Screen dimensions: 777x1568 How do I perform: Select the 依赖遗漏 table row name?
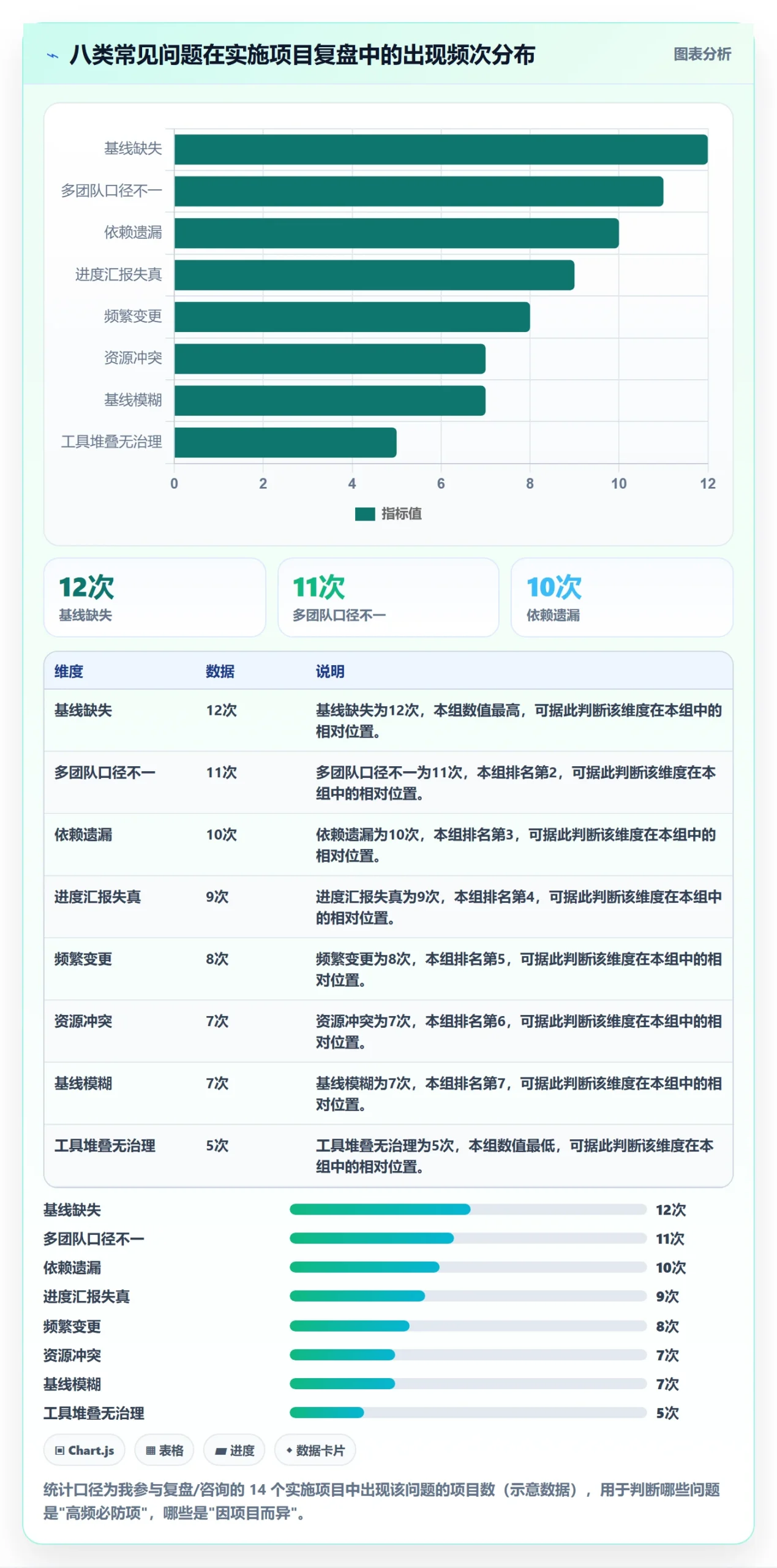[83, 834]
